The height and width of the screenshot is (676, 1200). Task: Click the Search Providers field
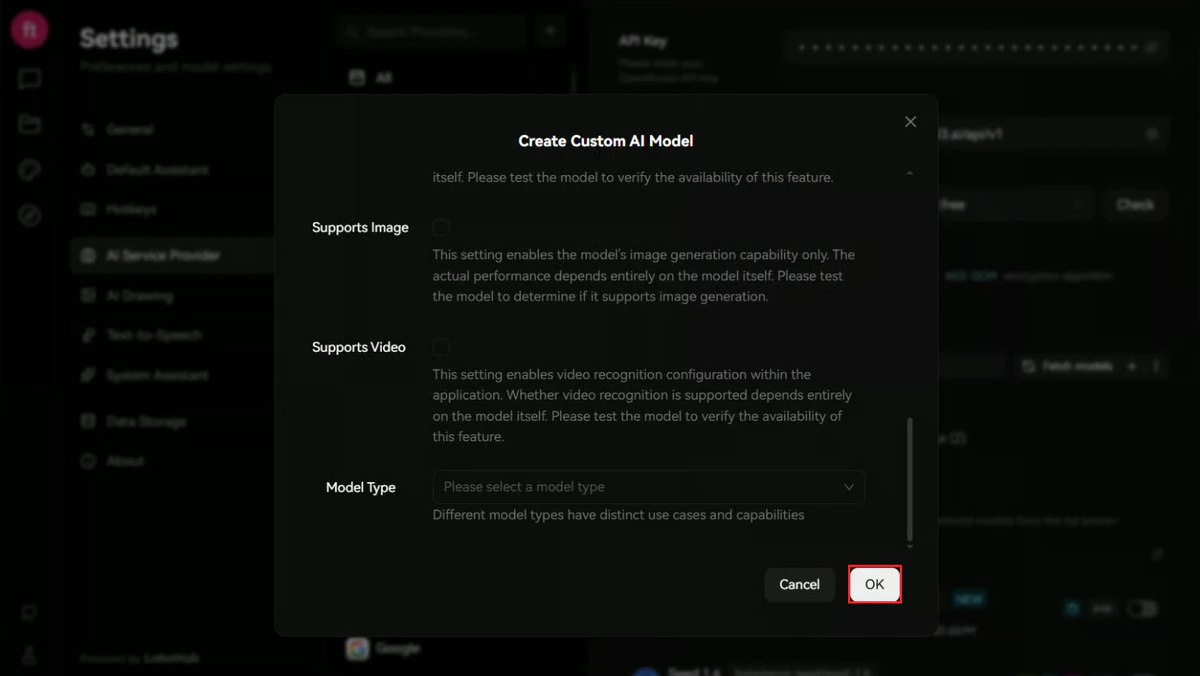tap(431, 31)
